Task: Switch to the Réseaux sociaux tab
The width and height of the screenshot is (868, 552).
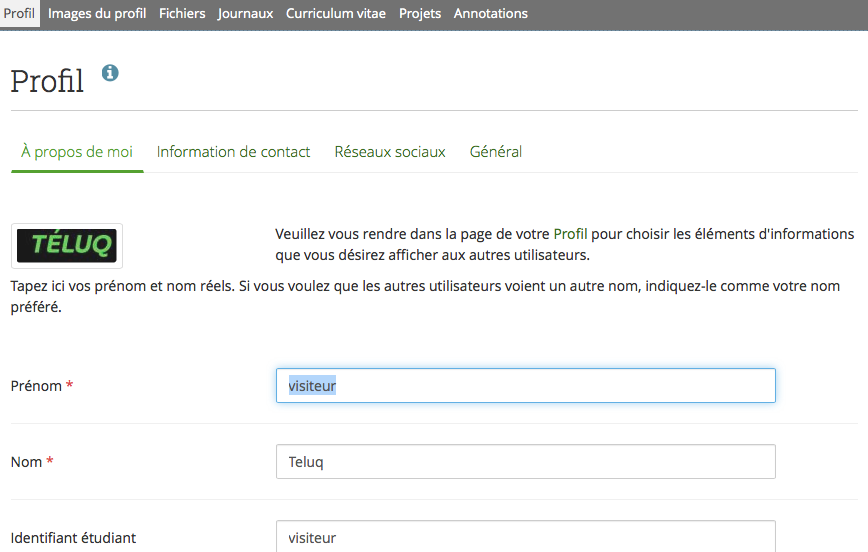Action: pos(390,152)
